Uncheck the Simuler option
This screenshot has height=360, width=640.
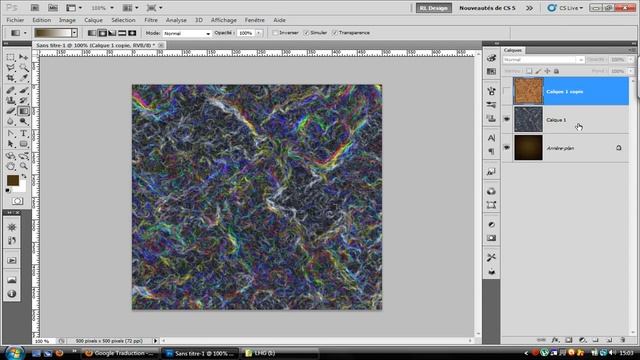pyautogui.click(x=307, y=33)
